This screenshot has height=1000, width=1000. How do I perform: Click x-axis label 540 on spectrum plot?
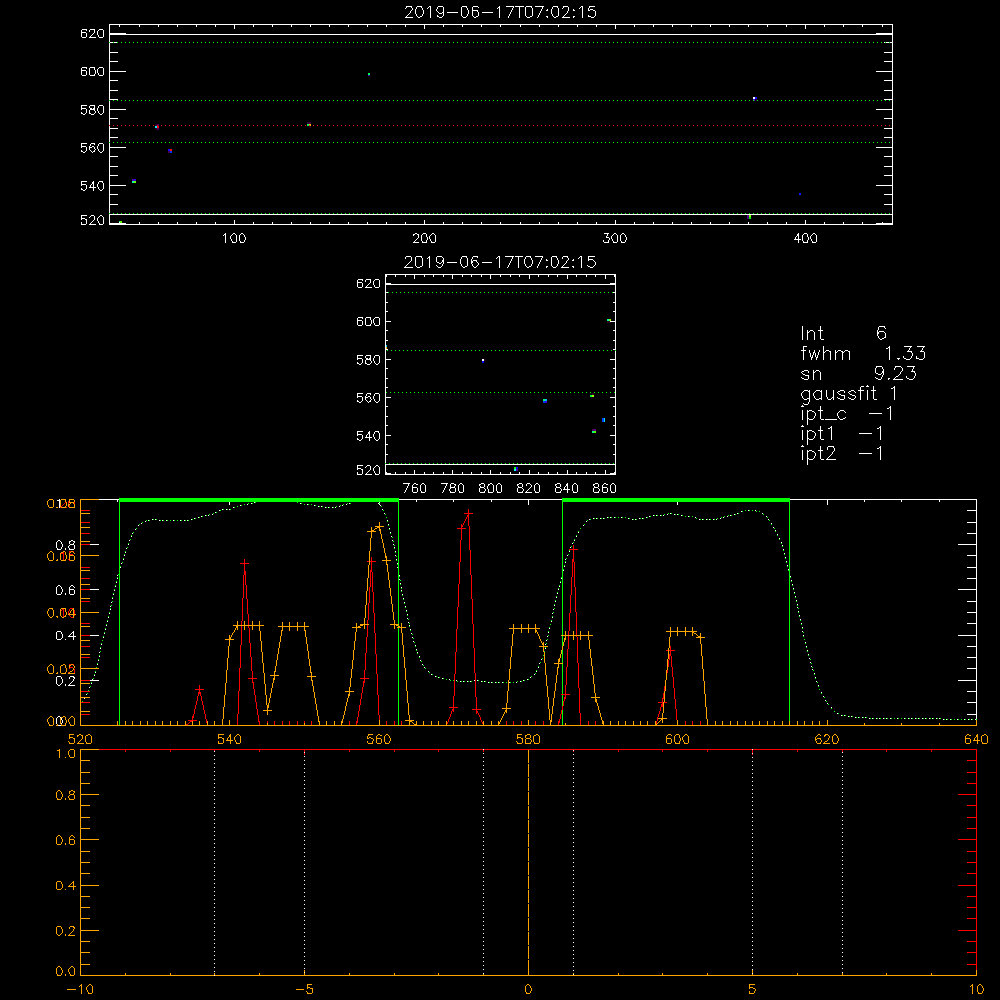pyautogui.click(x=230, y=739)
